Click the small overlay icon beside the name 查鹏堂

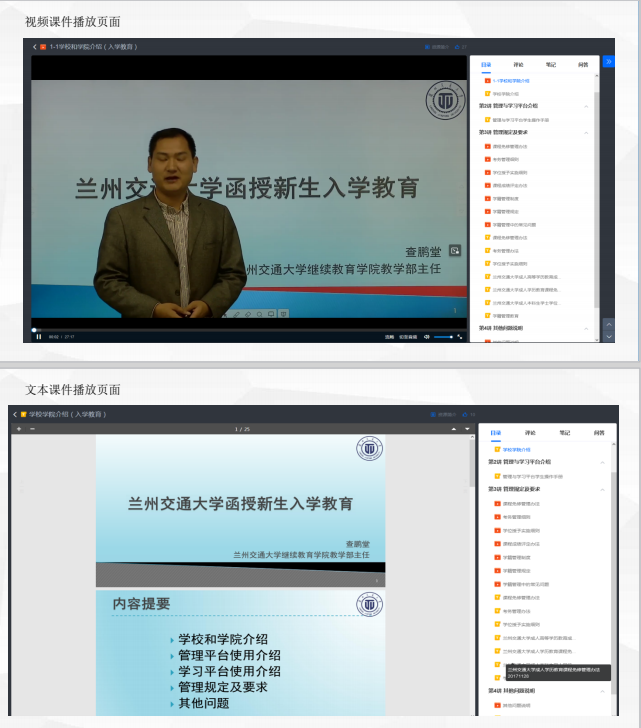point(455,251)
